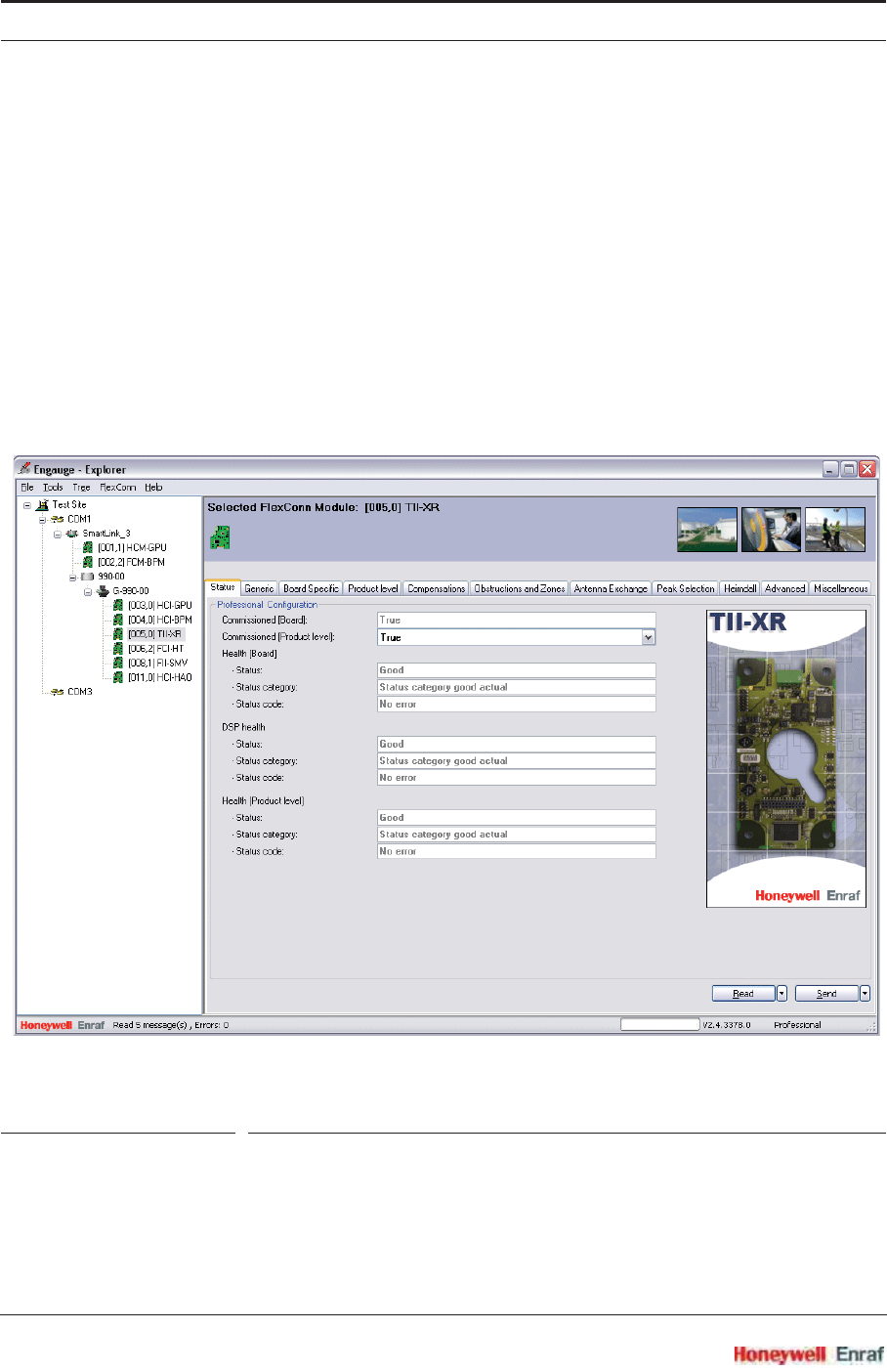The height and width of the screenshot is (1372, 887).
Task: Open the Help menu
Action: point(153,487)
